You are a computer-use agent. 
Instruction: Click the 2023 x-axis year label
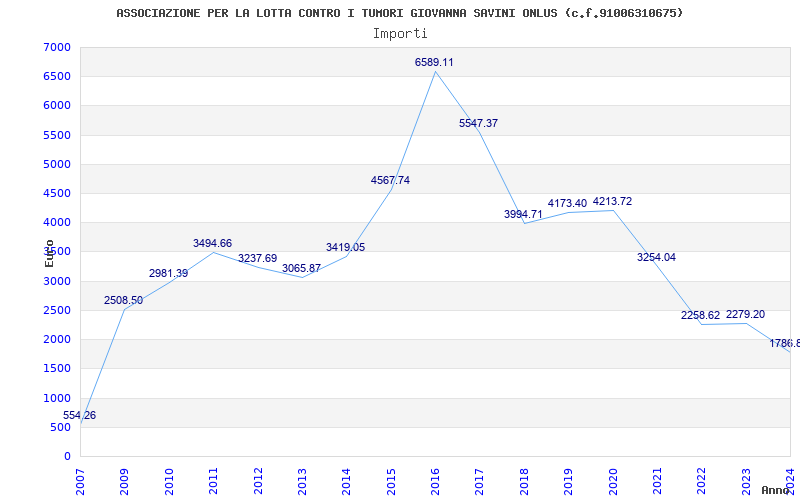[746, 481]
